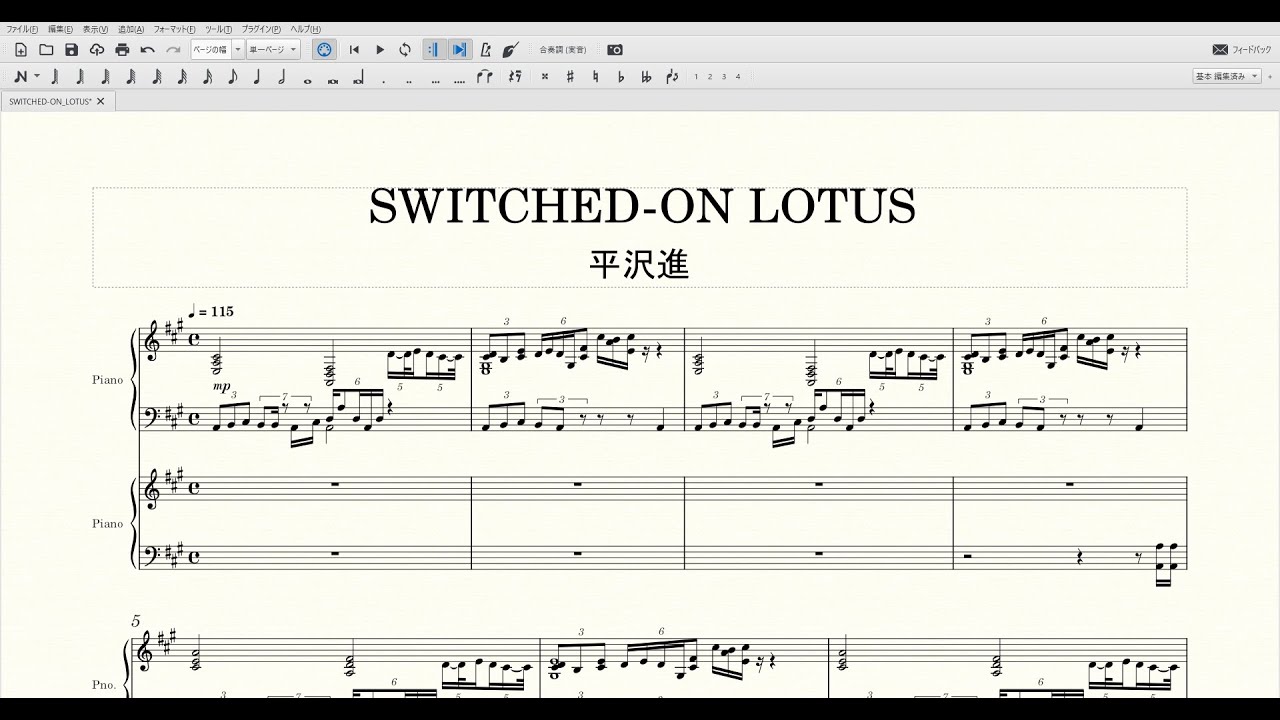Select the 16th note duration
This screenshot has height=720, width=1280.
click(207, 76)
